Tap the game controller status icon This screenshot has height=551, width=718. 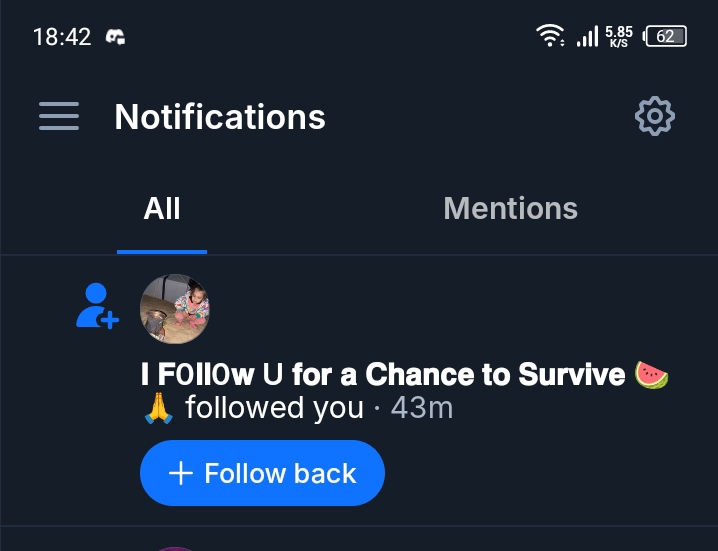point(116,38)
